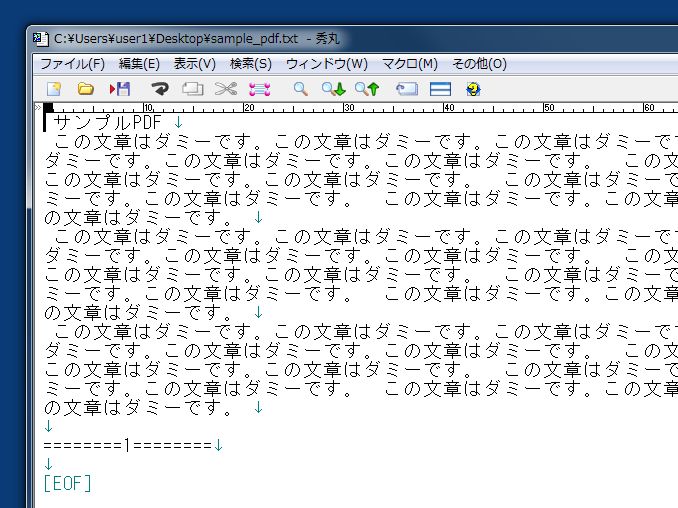
Task: Click the >> marker at the ruler's left end
Action: (x=38, y=107)
